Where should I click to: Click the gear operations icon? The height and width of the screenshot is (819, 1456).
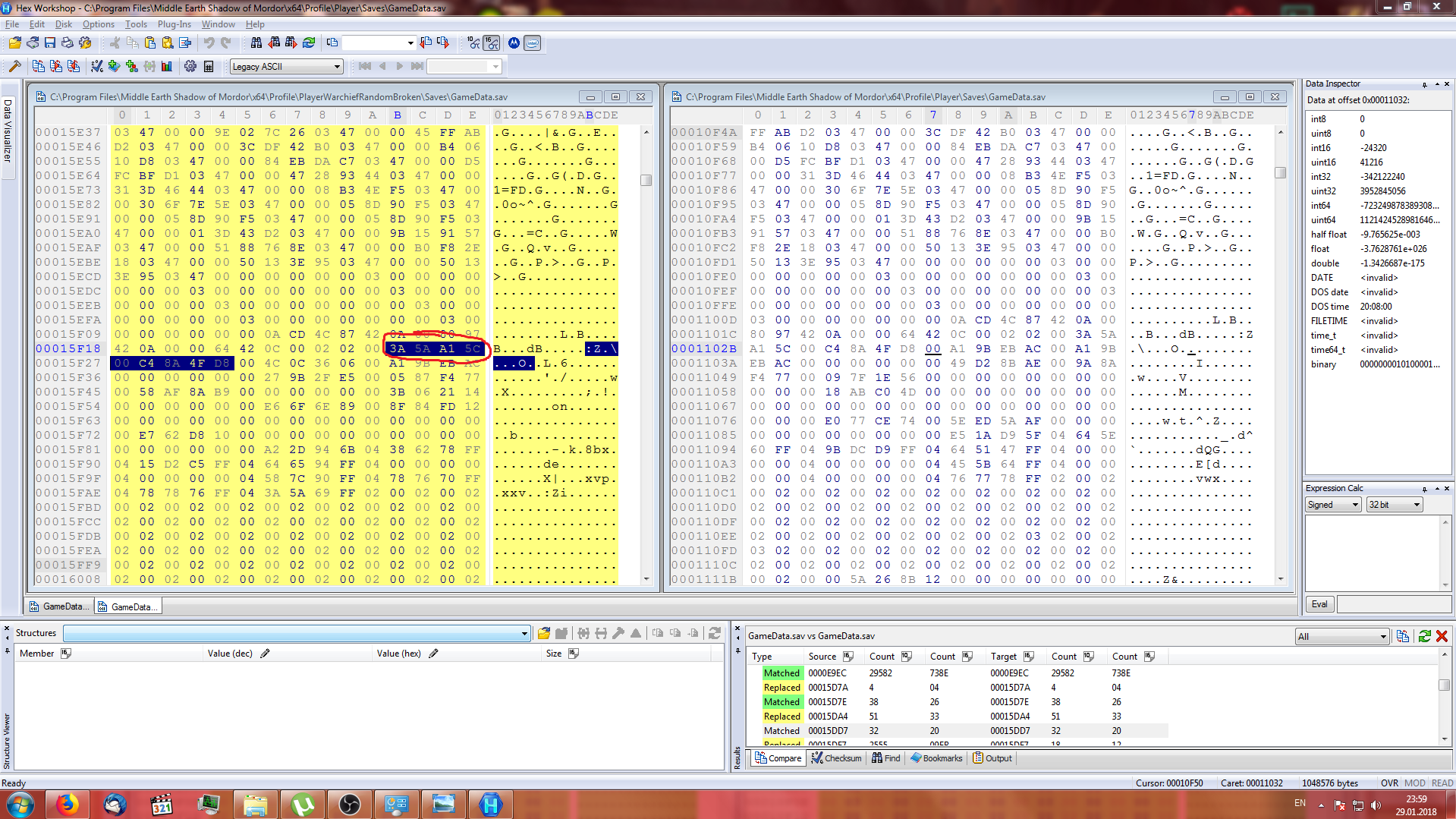coord(190,67)
